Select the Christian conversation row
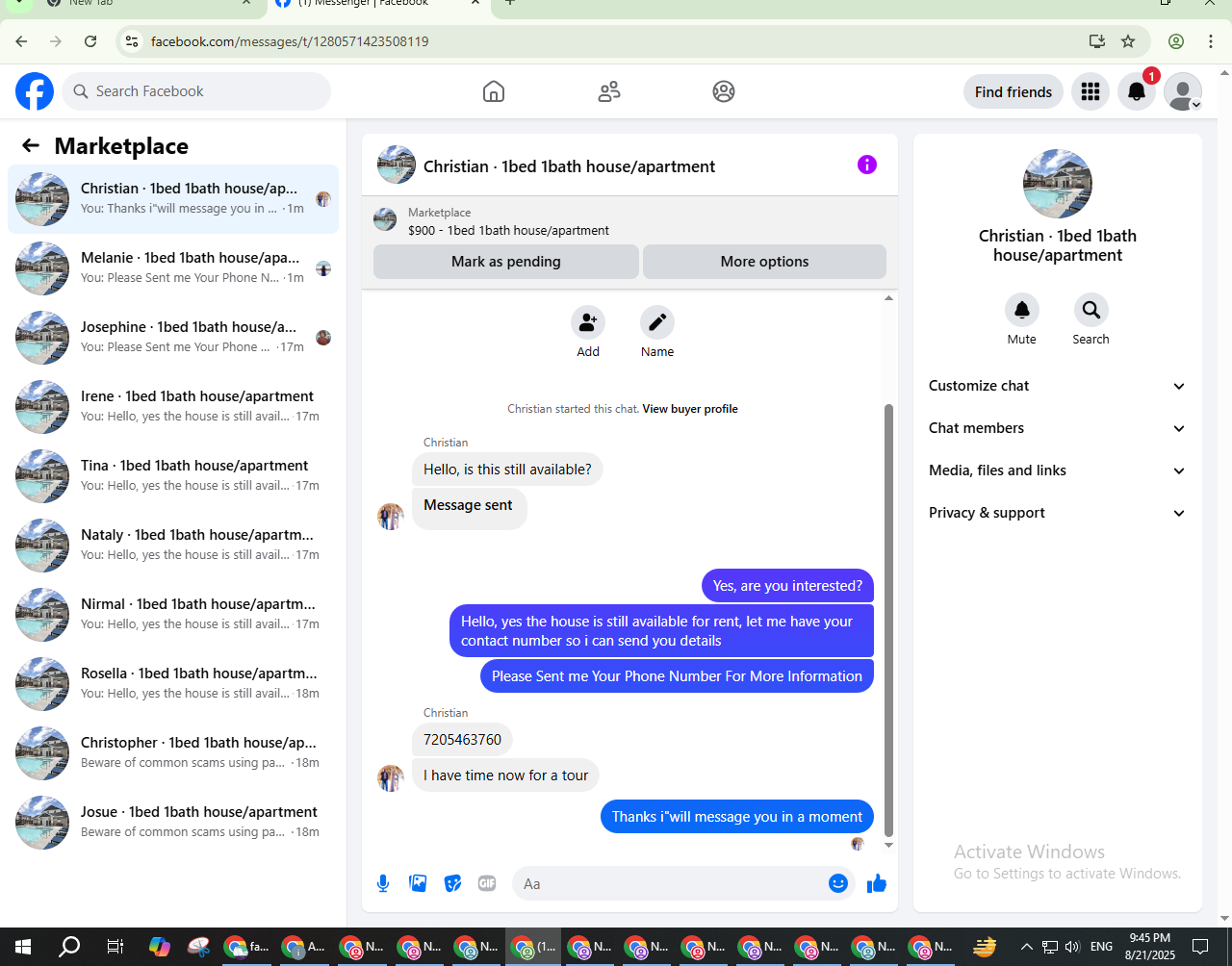The image size is (1232, 966). pyautogui.click(x=173, y=199)
